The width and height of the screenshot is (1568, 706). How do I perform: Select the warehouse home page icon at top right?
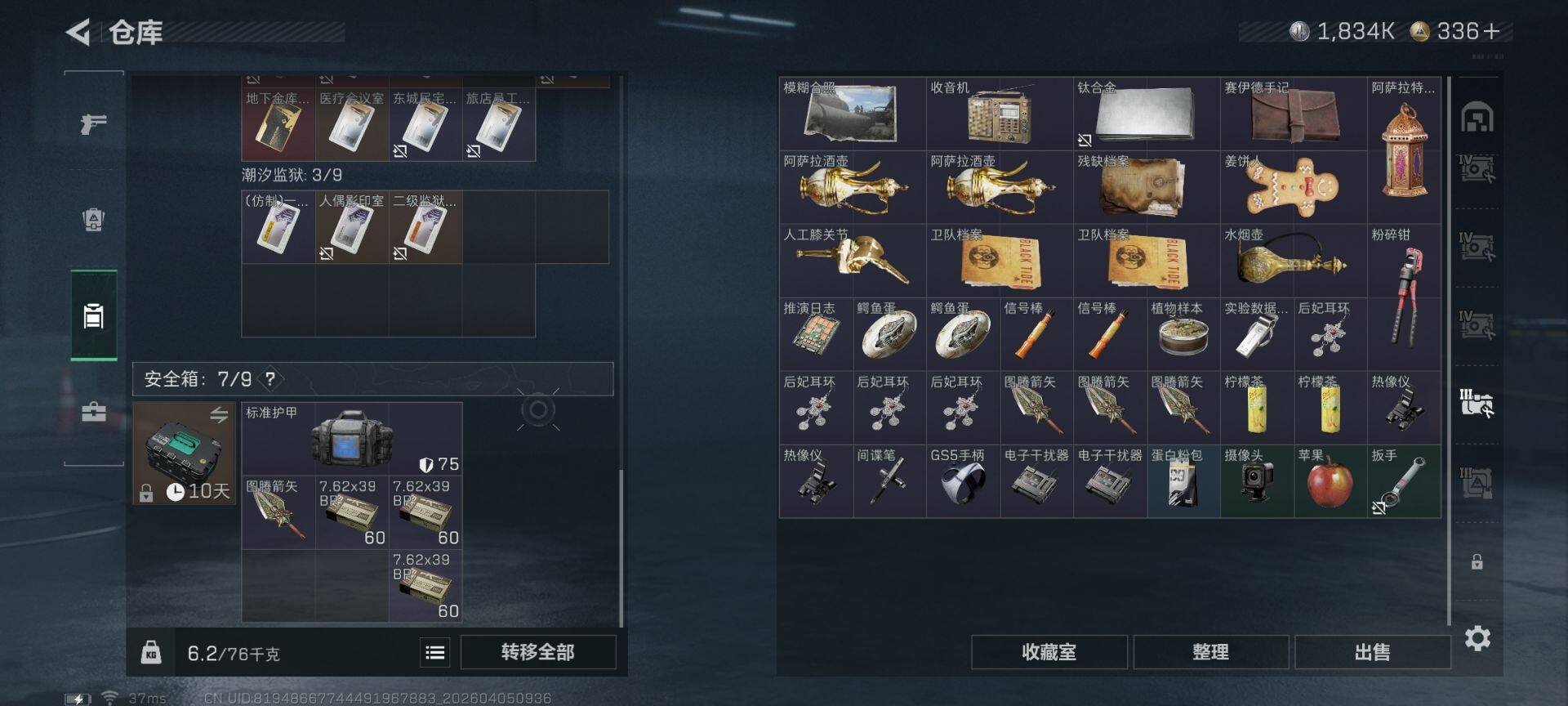click(1477, 118)
